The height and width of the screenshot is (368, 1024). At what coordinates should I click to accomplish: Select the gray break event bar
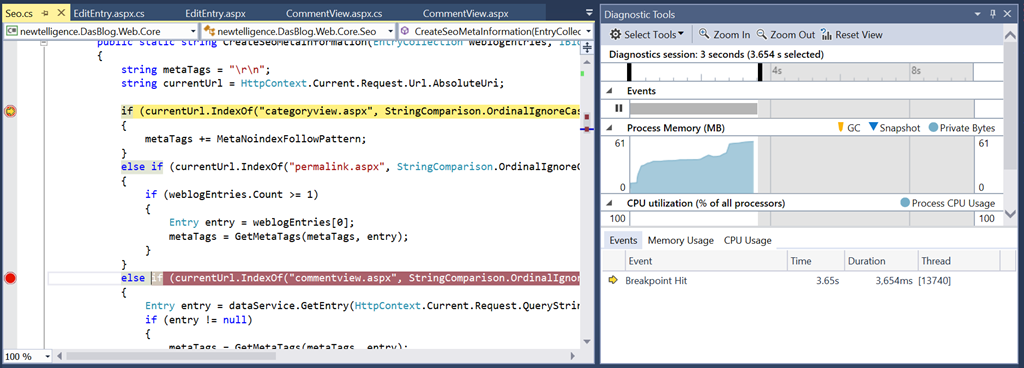693,108
